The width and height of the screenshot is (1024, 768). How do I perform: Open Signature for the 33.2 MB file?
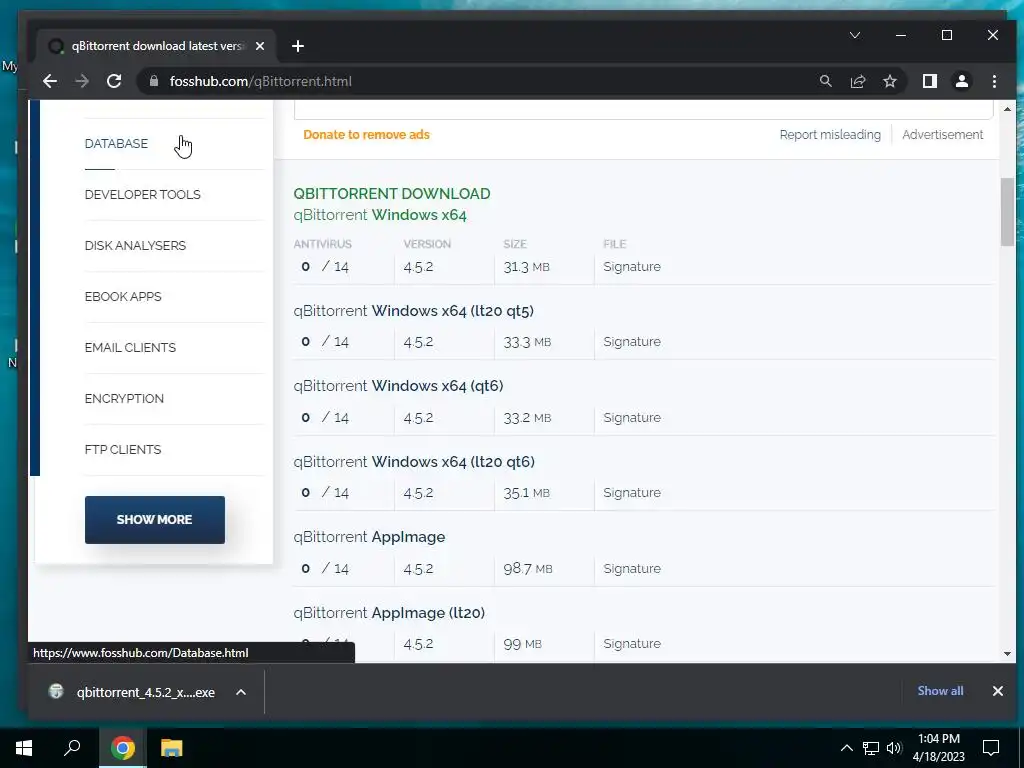632,417
